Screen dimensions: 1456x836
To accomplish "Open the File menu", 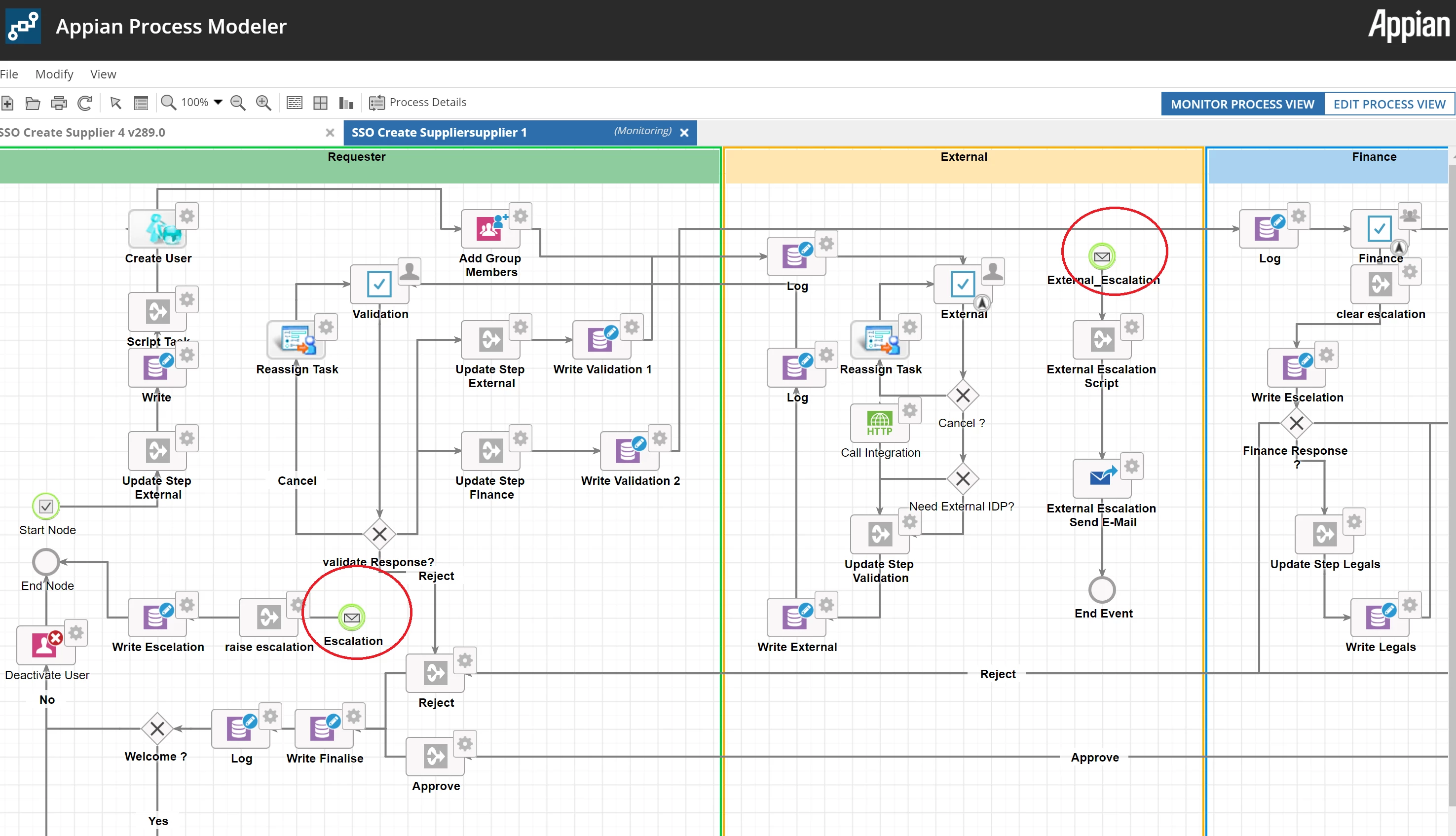I will (9, 74).
